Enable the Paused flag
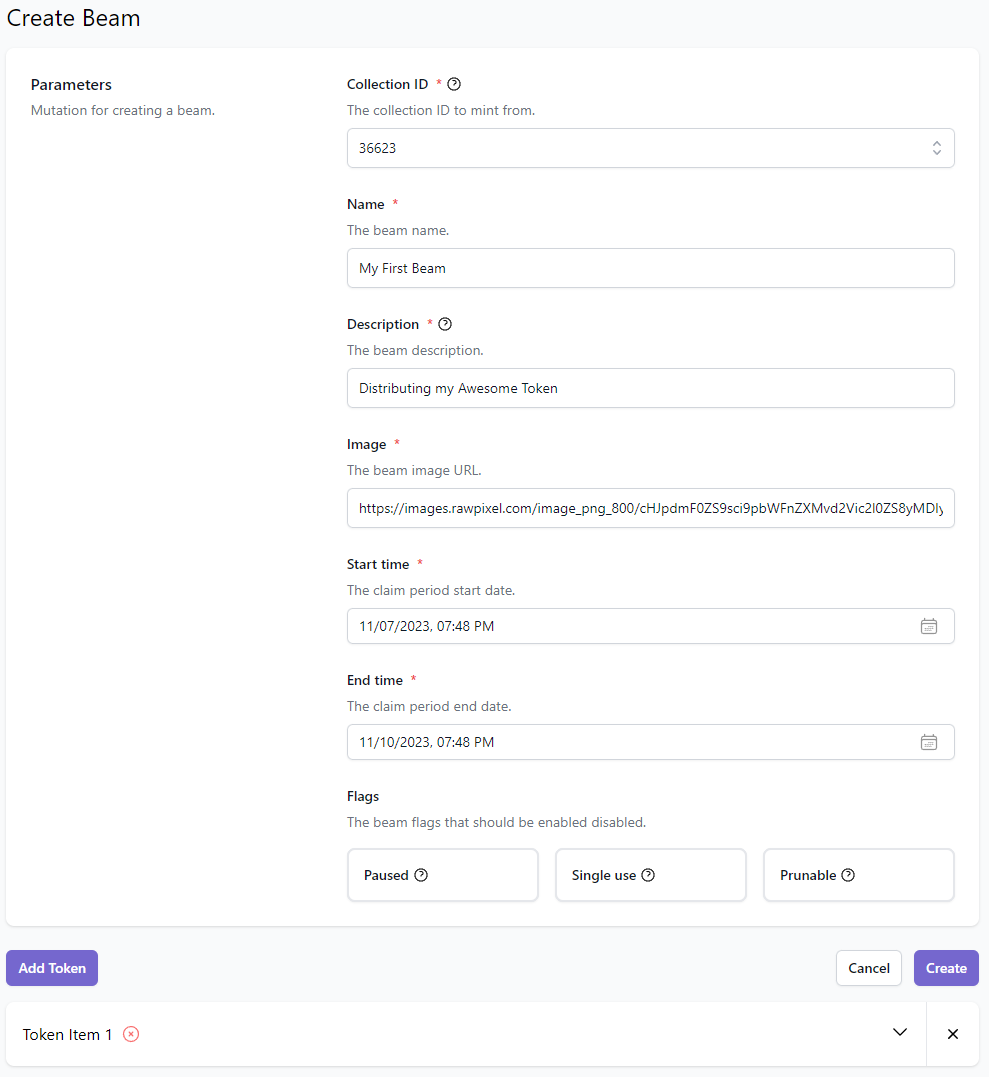 tap(443, 875)
